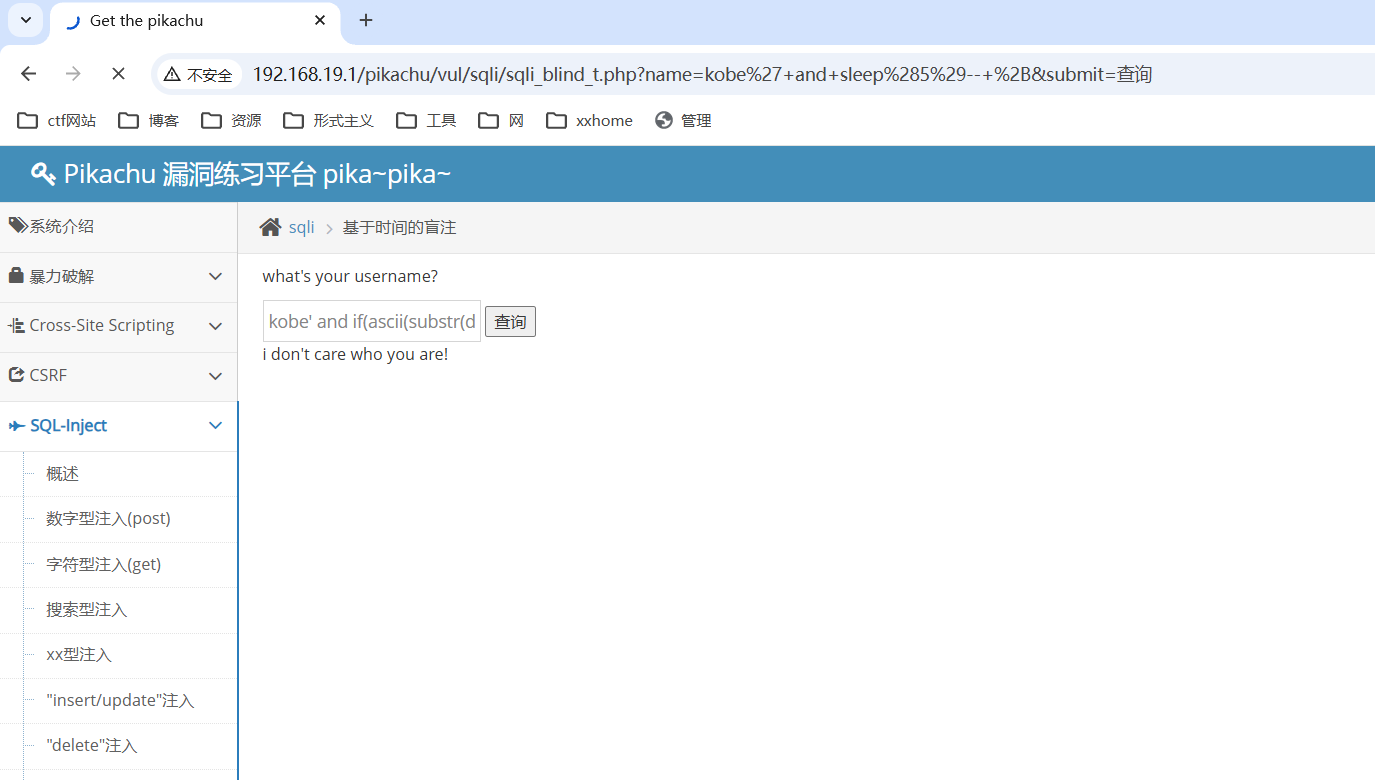Viewport: 1375px width, 780px height.
Task: Focus the address bar URL
Action: click(702, 74)
